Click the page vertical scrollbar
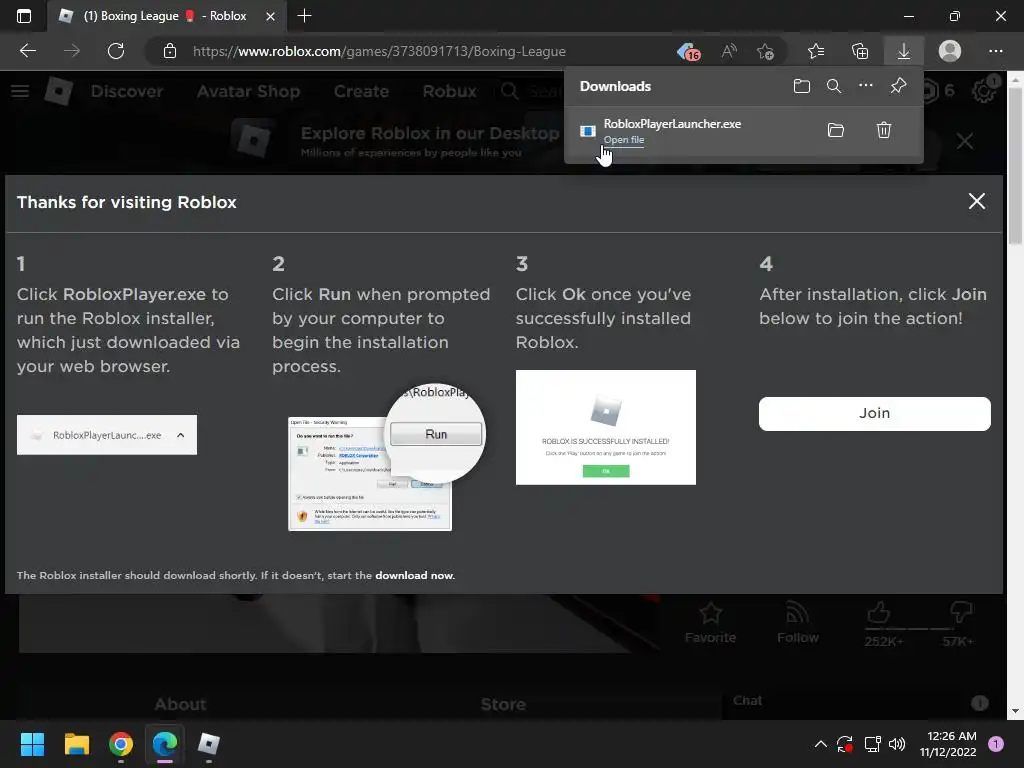This screenshot has height=768, width=1024. point(1015,167)
